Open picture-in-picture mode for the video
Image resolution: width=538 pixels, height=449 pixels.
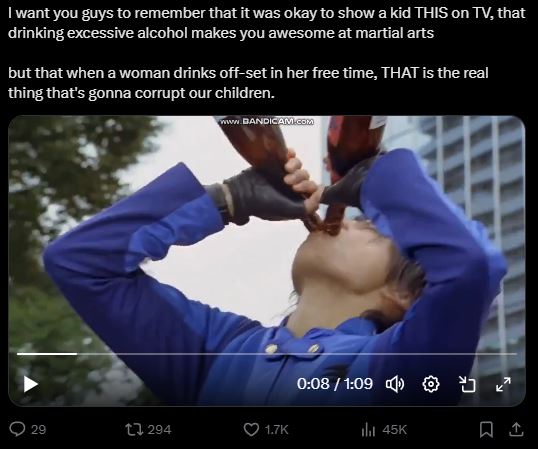467,384
